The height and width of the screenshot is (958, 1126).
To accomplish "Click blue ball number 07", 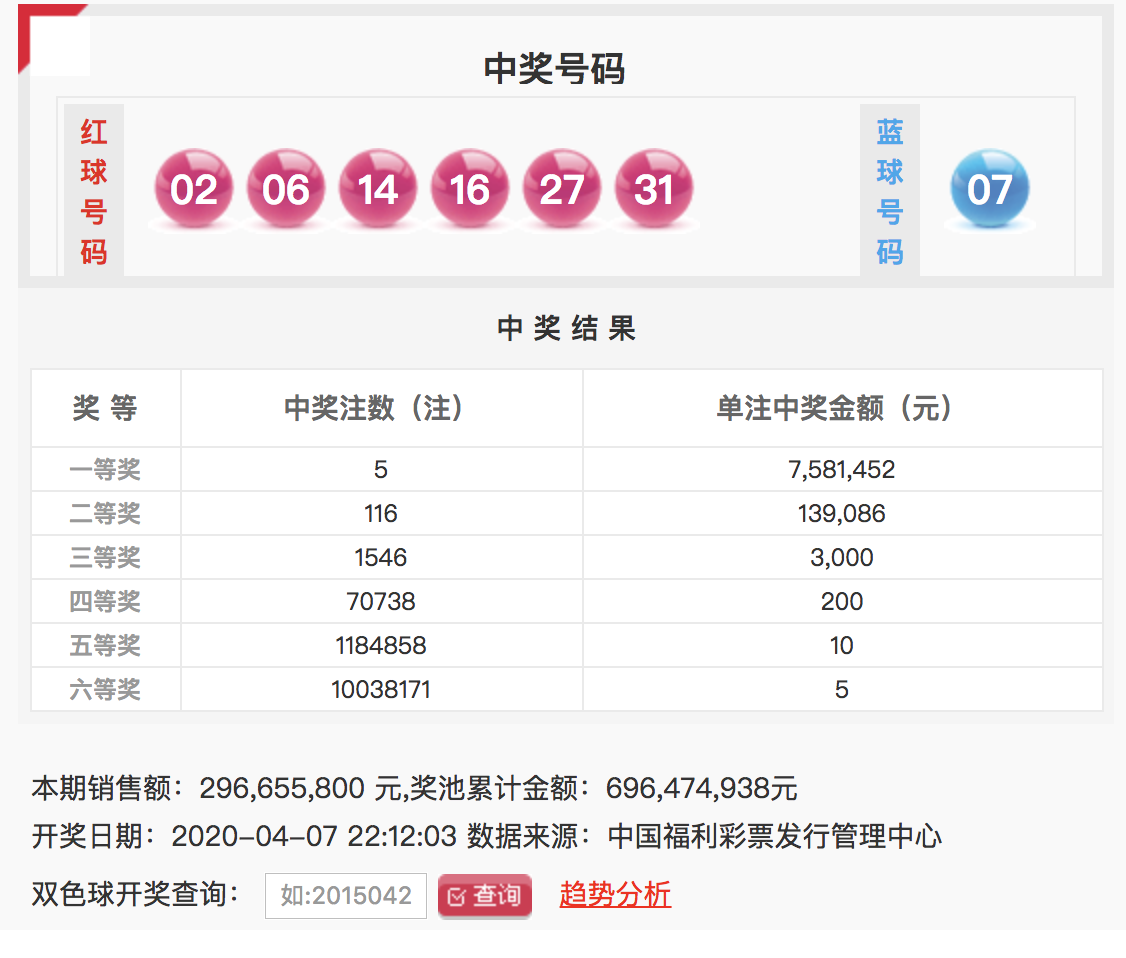I will pos(989,189).
